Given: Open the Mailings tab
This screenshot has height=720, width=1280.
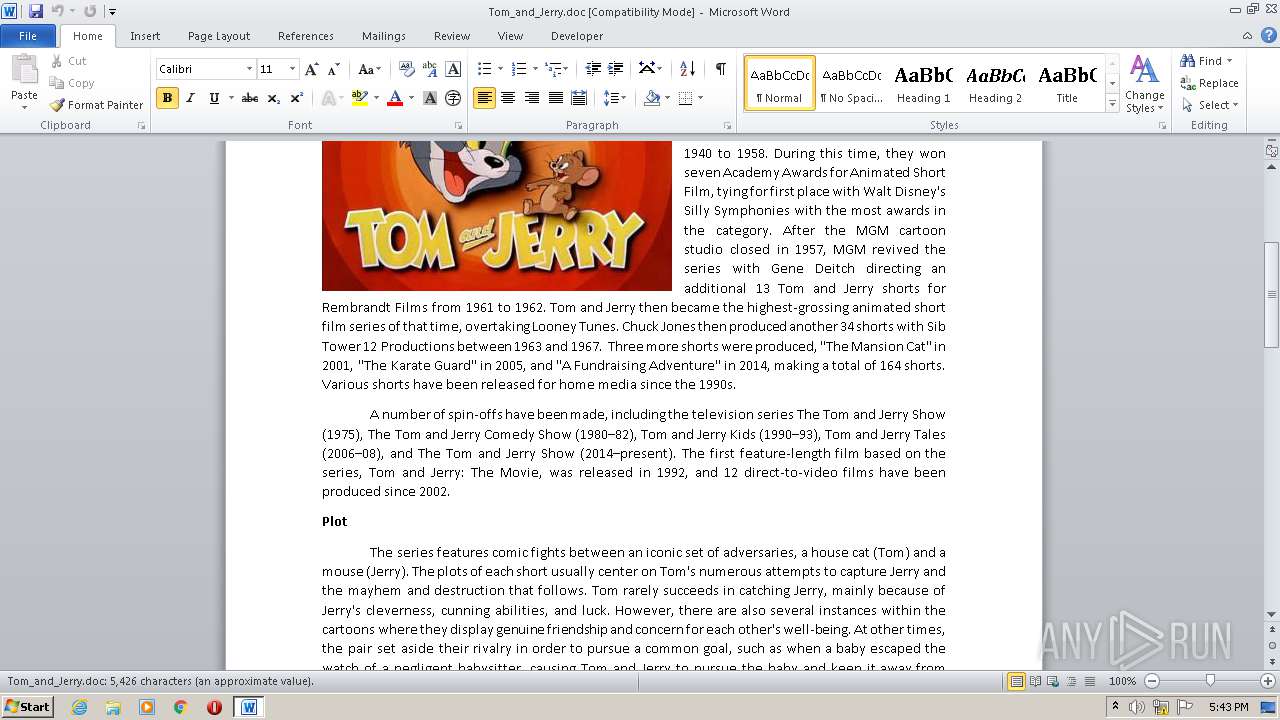Looking at the screenshot, I should (384, 36).
